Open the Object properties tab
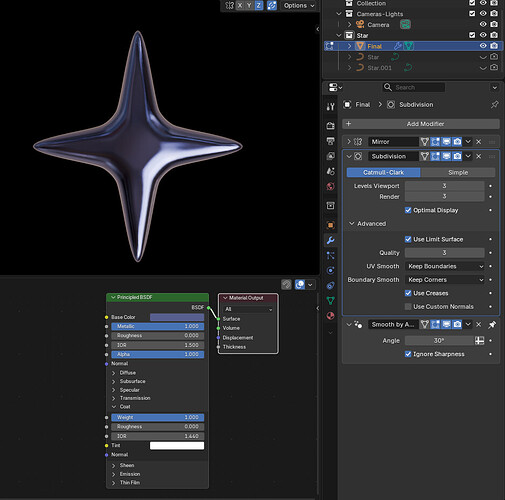The height and width of the screenshot is (500, 505). (330, 225)
